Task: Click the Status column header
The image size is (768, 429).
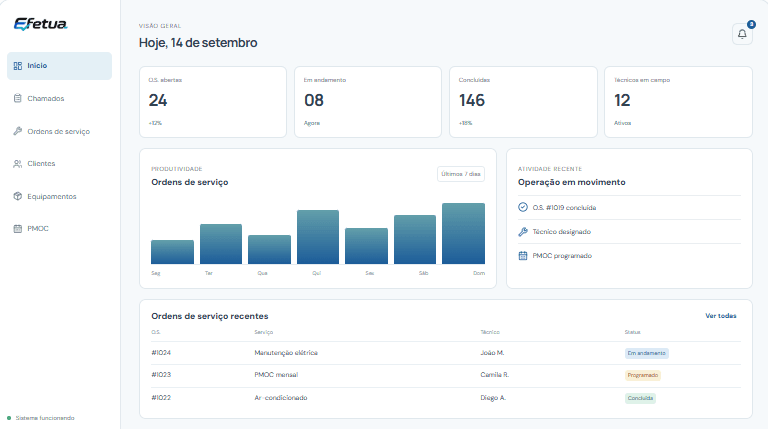Action: coord(632,332)
